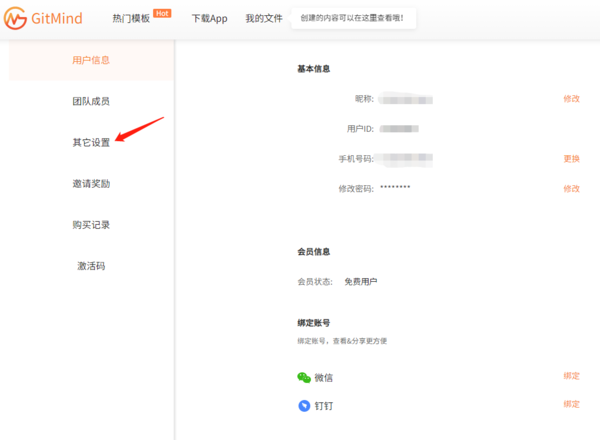Image resolution: width=600 pixels, height=440 pixels.
Task: Go to 下载App in top navigation
Action: tap(210, 19)
